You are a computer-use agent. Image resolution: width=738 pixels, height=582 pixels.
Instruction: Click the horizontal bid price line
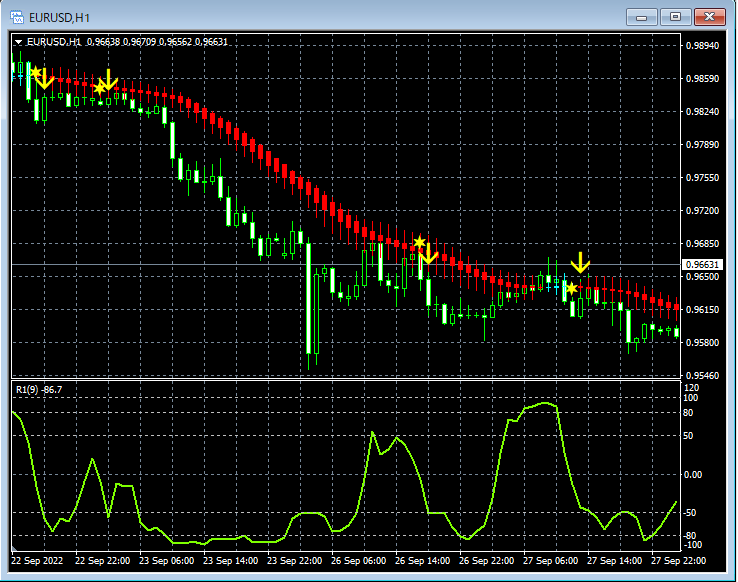(346, 264)
